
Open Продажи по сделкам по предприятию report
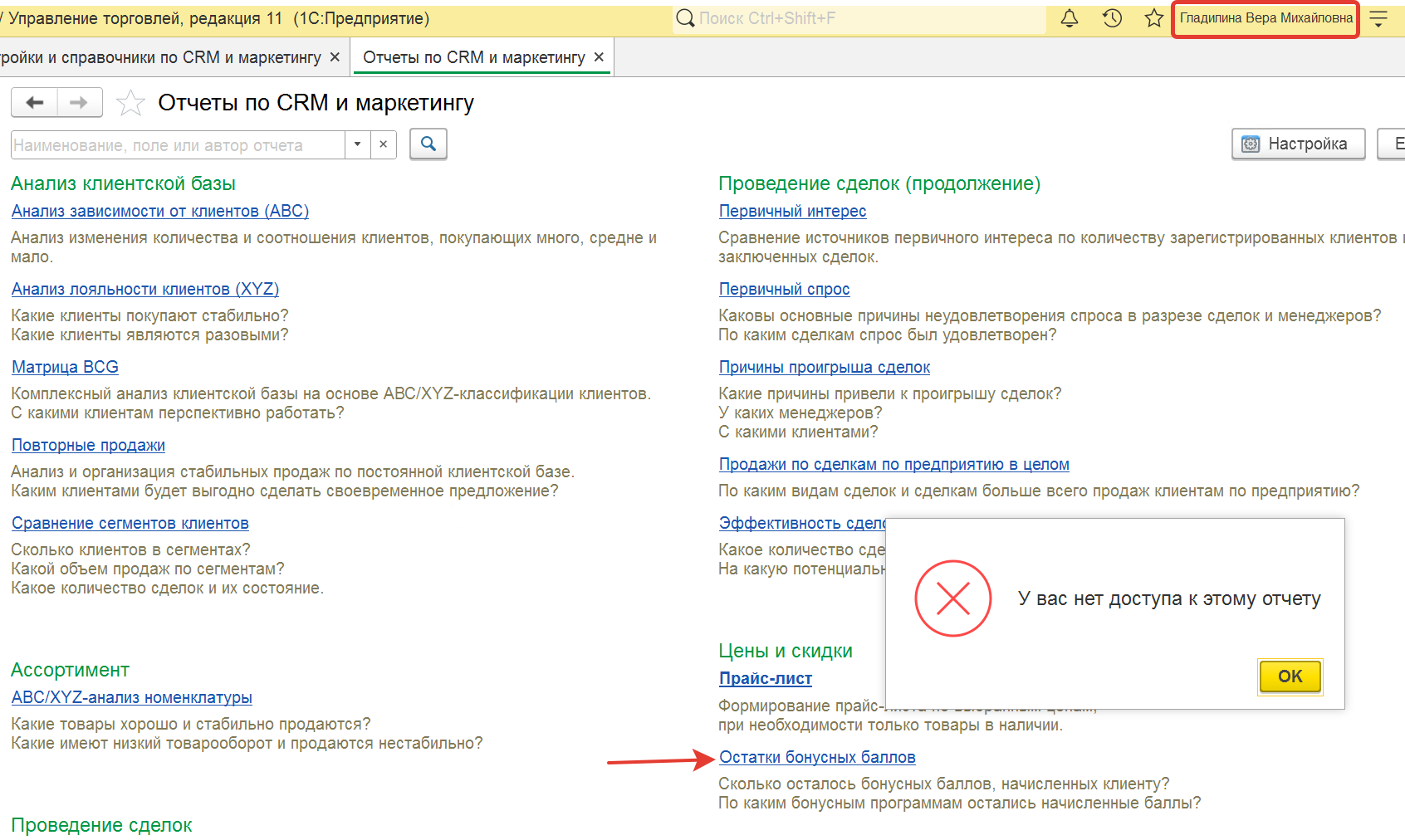pos(894,464)
